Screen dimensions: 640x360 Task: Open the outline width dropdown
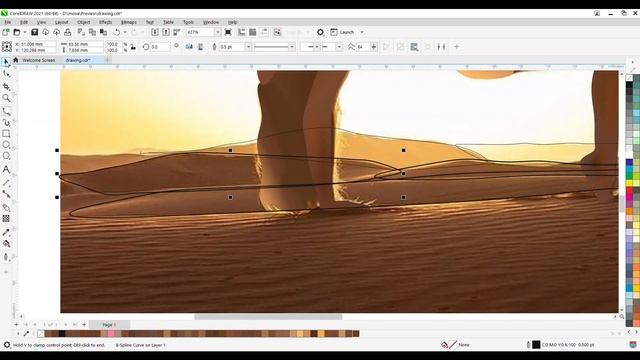pos(248,47)
